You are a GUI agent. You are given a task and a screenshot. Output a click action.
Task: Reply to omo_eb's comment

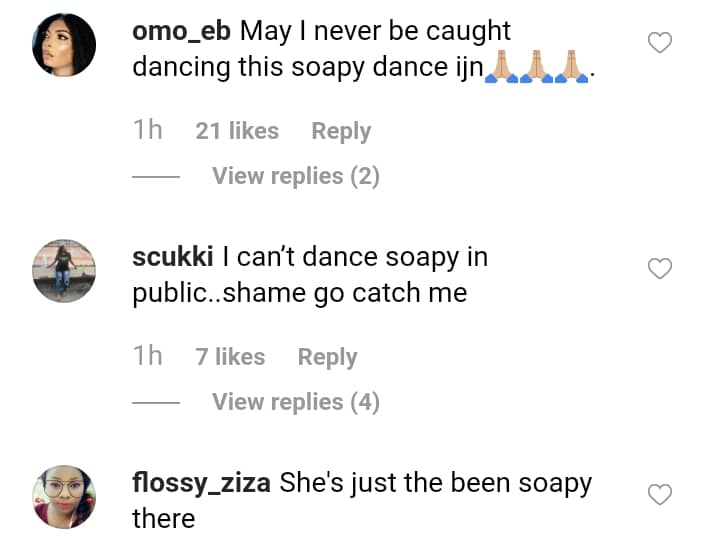pos(341,131)
